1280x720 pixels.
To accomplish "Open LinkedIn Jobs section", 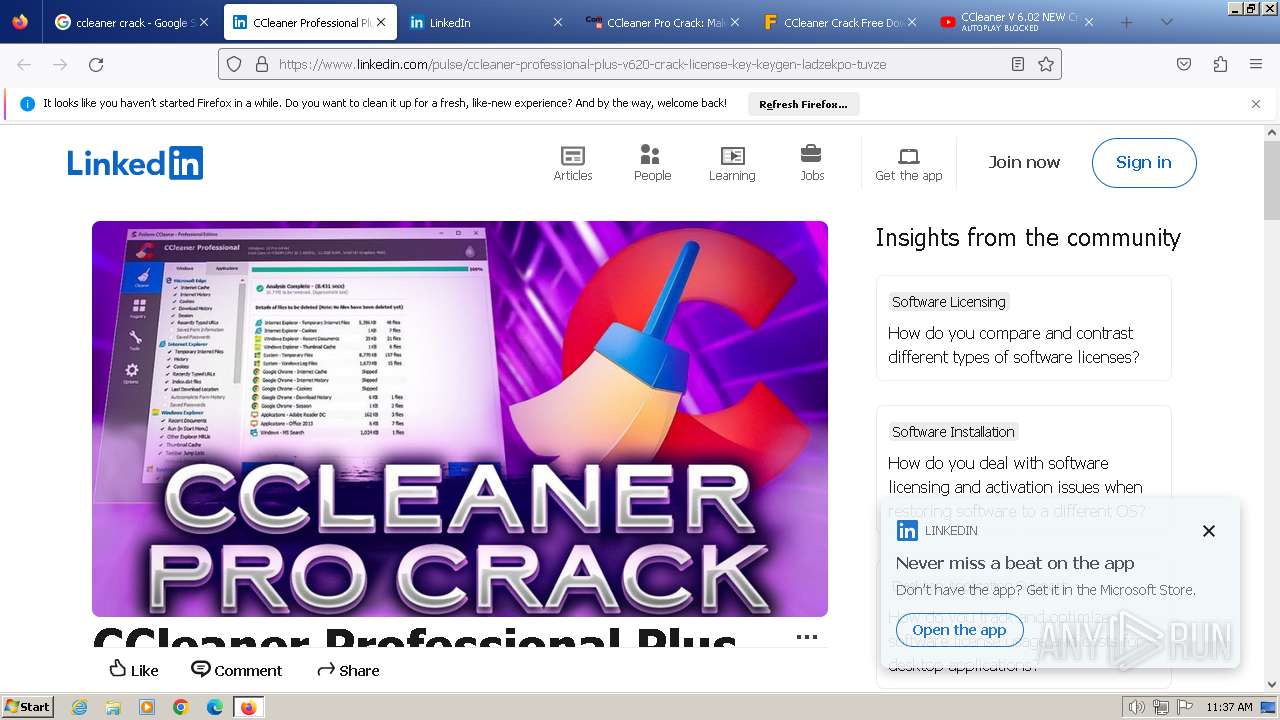I will click(x=811, y=163).
